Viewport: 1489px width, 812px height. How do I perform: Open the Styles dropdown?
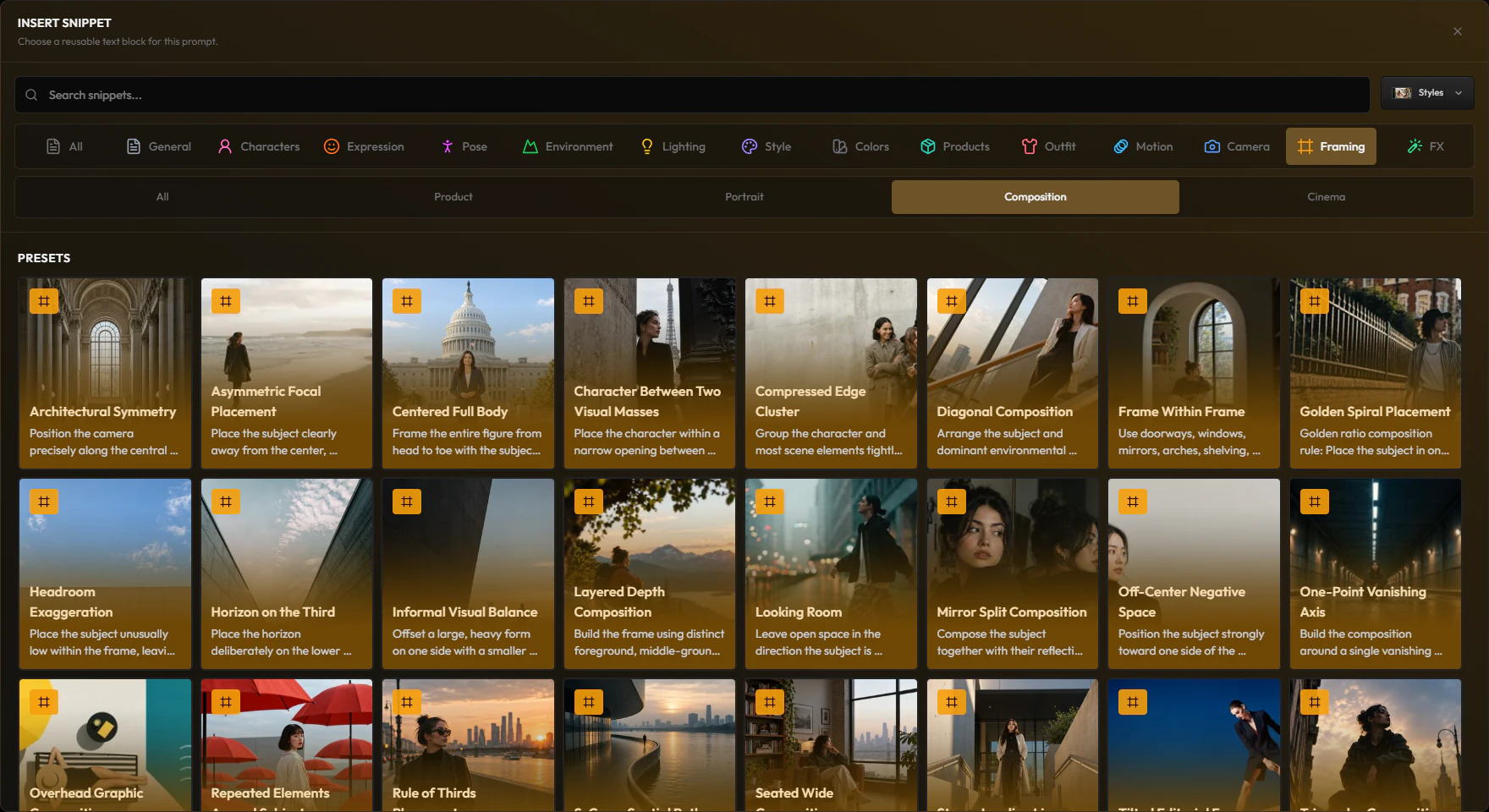(x=1427, y=93)
